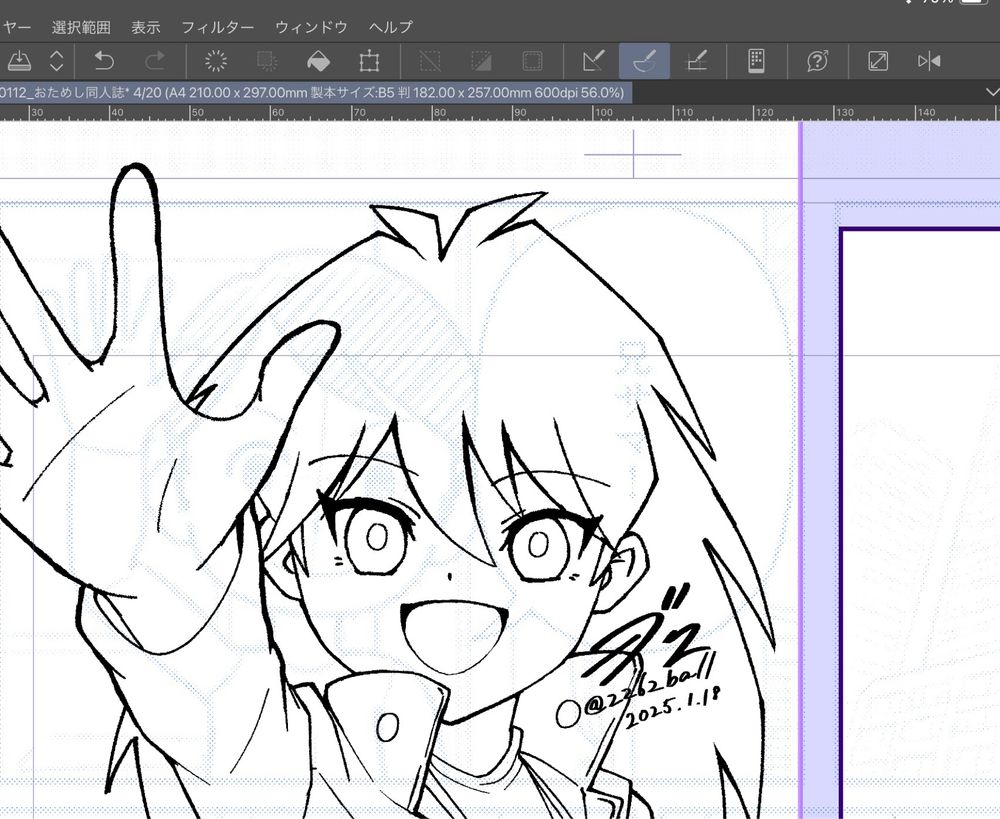
Task: Click the Scale/Rotate transform icon
Action: [369, 61]
